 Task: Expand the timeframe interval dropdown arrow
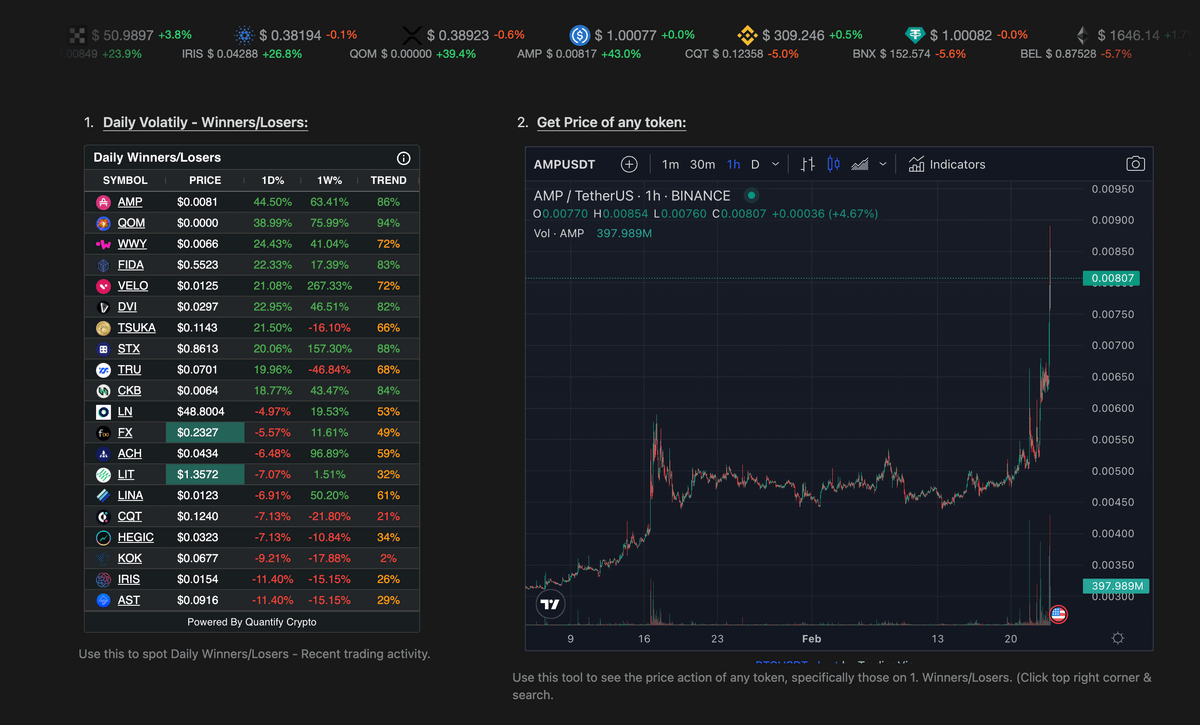pos(775,164)
